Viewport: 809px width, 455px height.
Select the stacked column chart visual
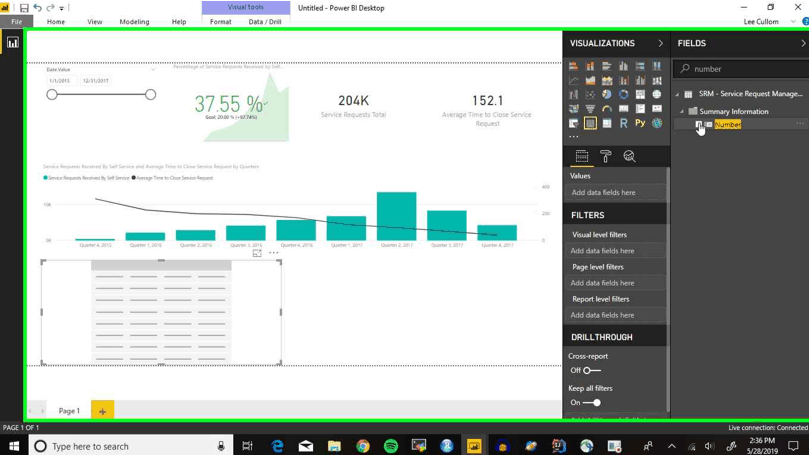click(590, 66)
